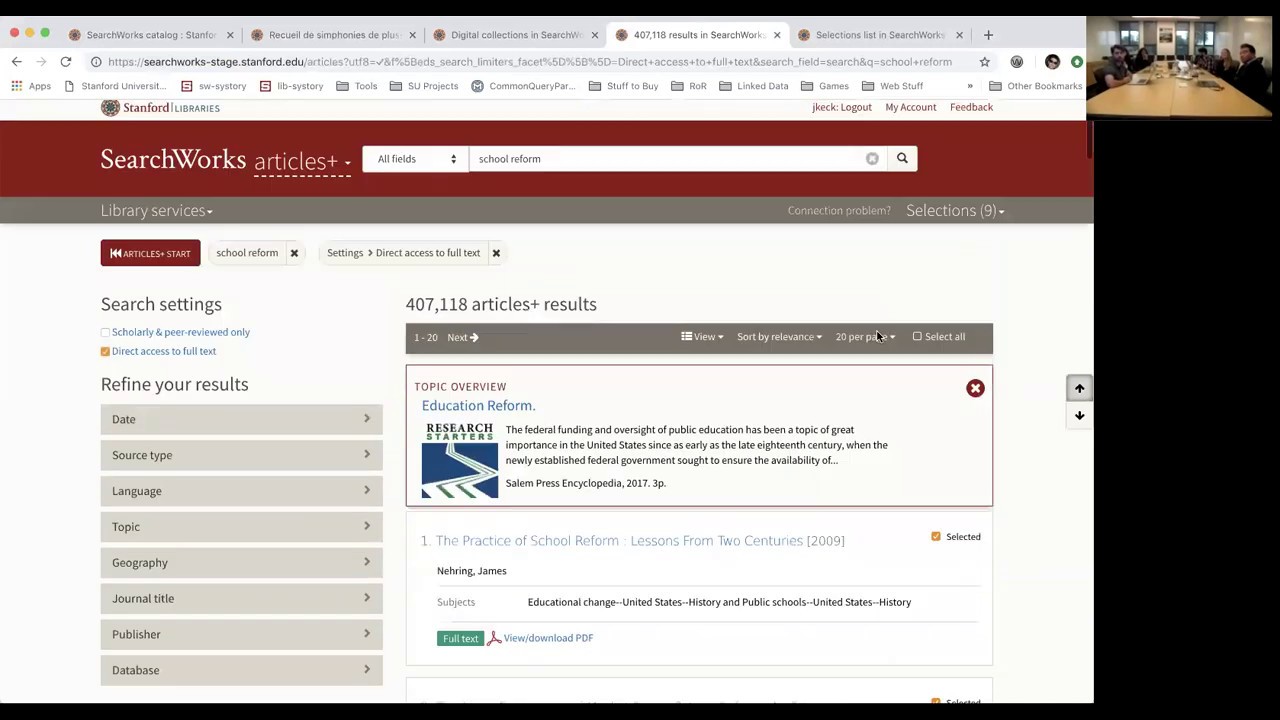This screenshot has height=720, width=1280.
Task: Open Sort by relevance dropdown
Action: [x=779, y=337]
